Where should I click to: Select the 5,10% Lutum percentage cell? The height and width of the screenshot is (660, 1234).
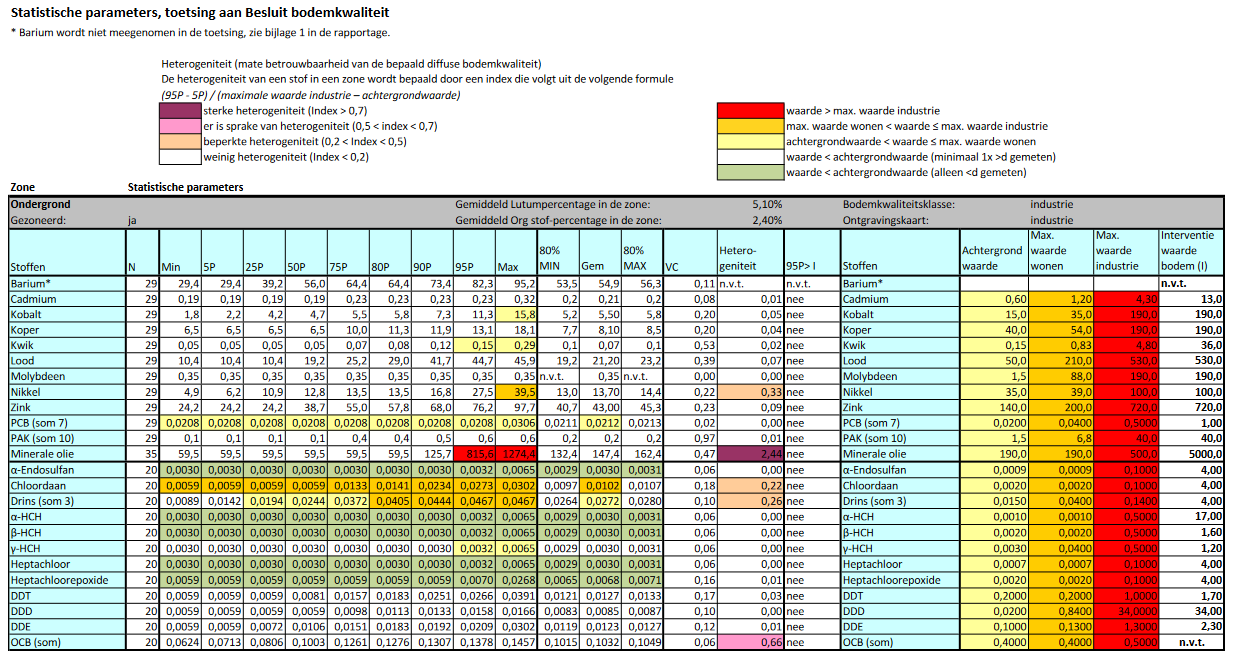tap(767, 204)
